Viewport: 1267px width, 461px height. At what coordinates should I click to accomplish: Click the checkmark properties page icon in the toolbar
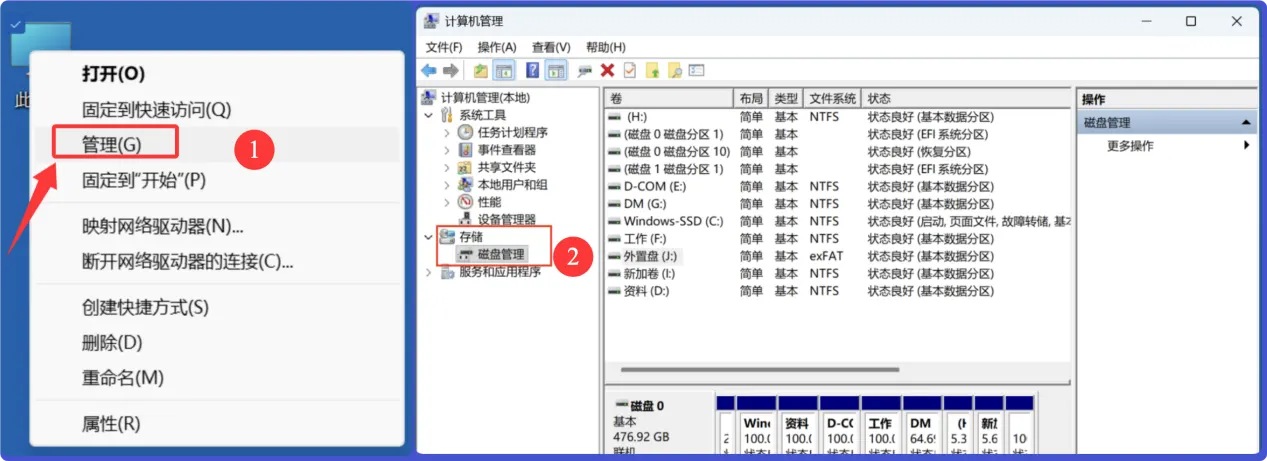629,70
